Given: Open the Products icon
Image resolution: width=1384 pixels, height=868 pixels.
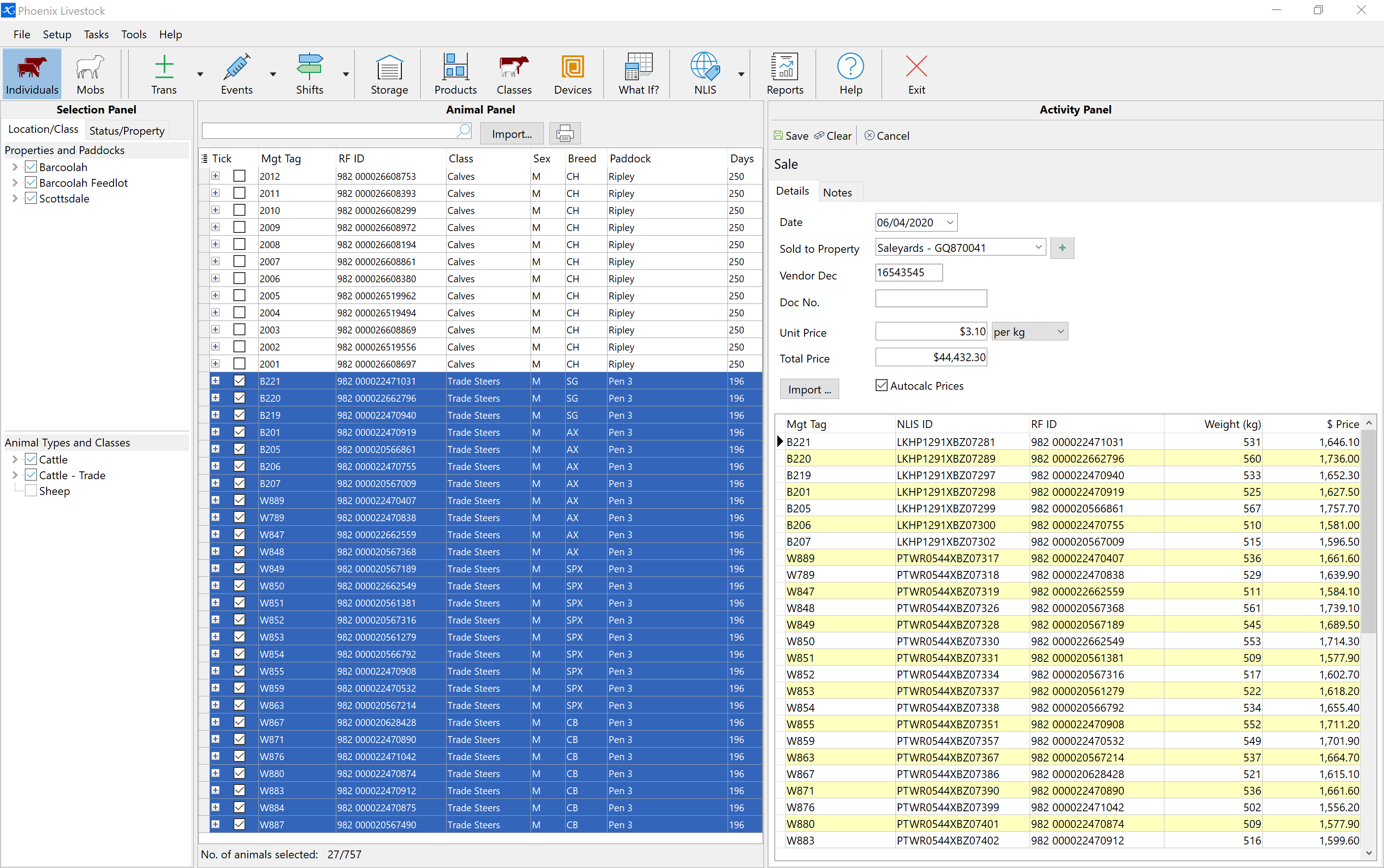Looking at the screenshot, I should tap(455, 73).
